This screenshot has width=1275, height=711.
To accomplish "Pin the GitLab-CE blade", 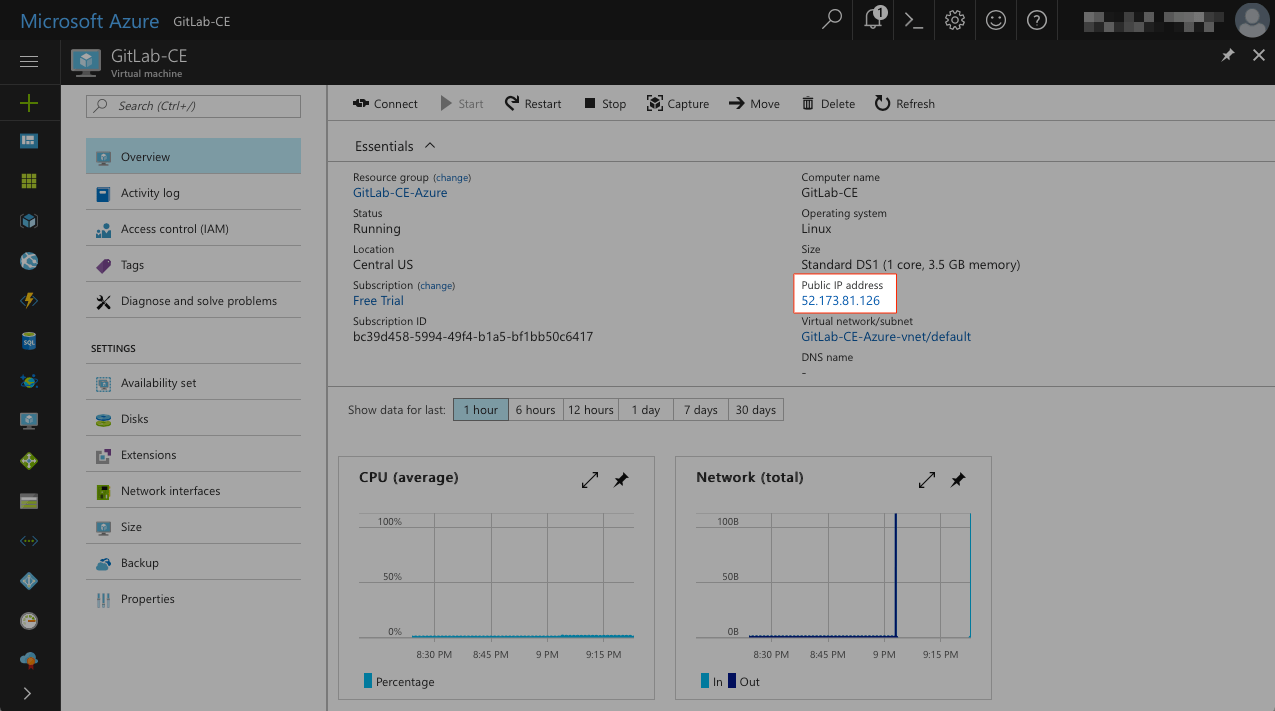I will pyautogui.click(x=1228, y=56).
